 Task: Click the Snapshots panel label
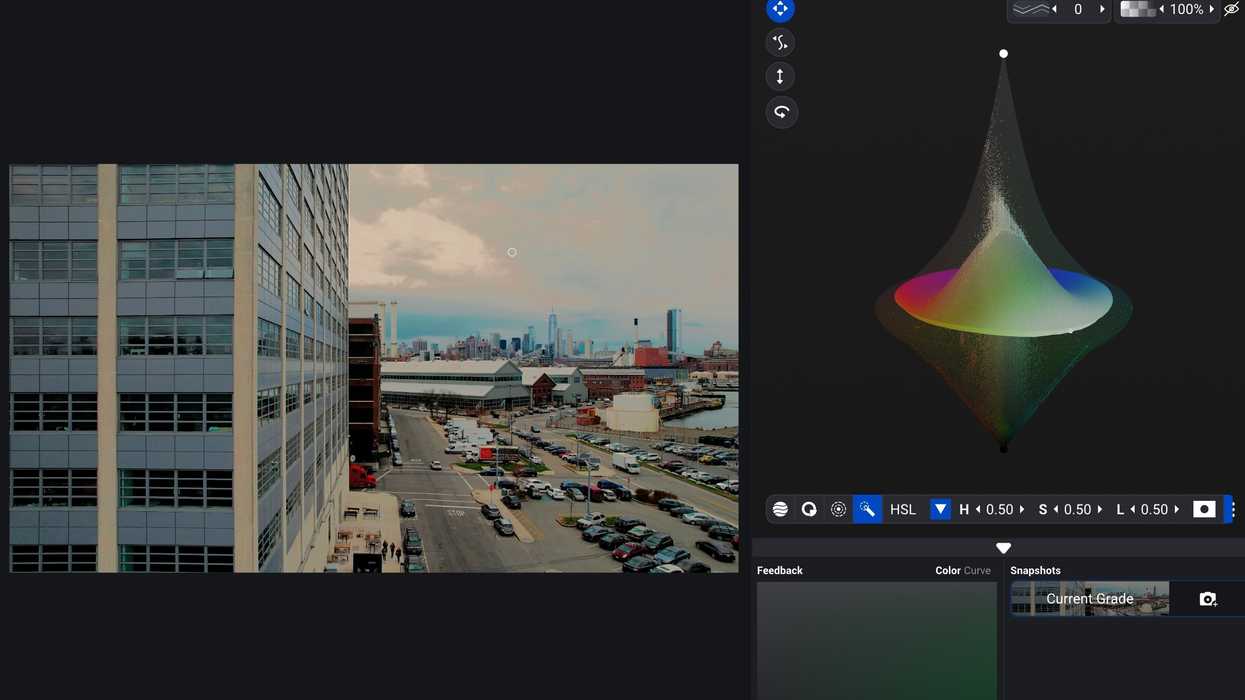(1035, 571)
